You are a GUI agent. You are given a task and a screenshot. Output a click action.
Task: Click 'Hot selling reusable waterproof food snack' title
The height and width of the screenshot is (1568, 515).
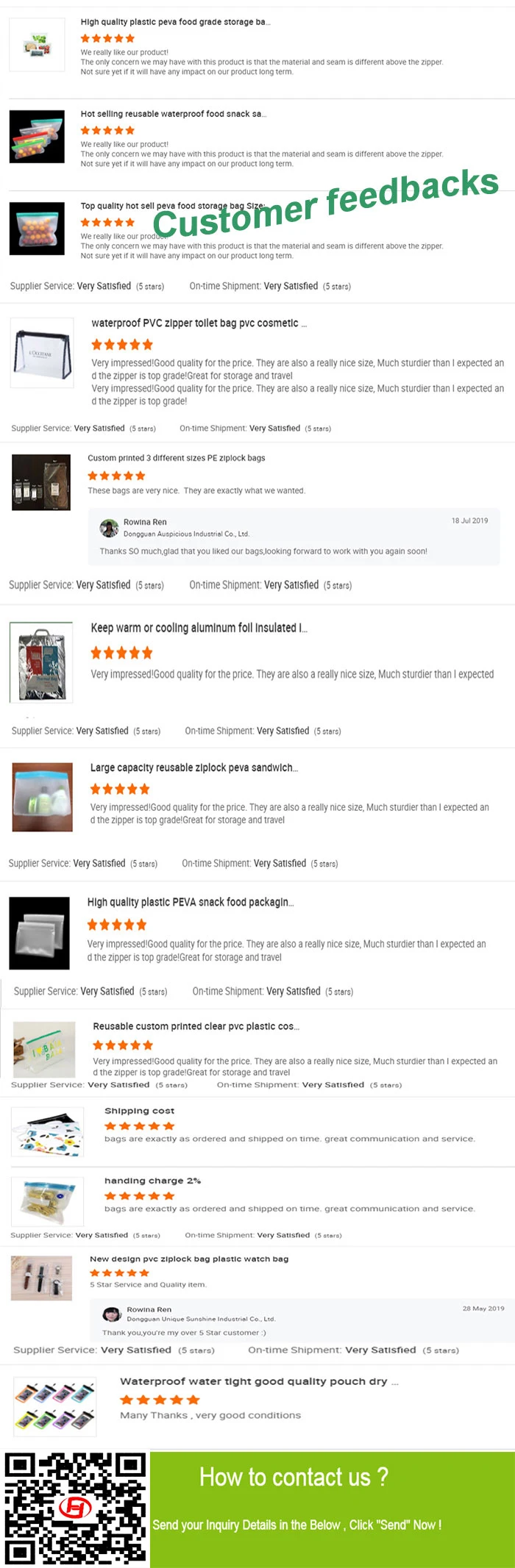173,114
